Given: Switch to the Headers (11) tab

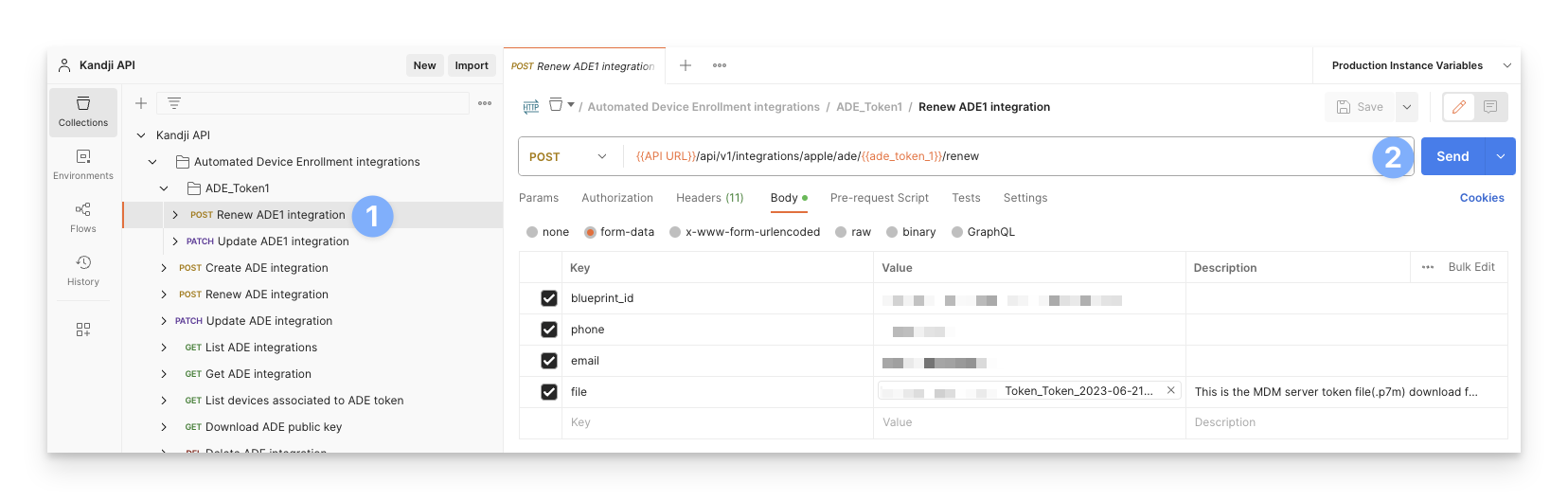Looking at the screenshot, I should pyautogui.click(x=710, y=198).
